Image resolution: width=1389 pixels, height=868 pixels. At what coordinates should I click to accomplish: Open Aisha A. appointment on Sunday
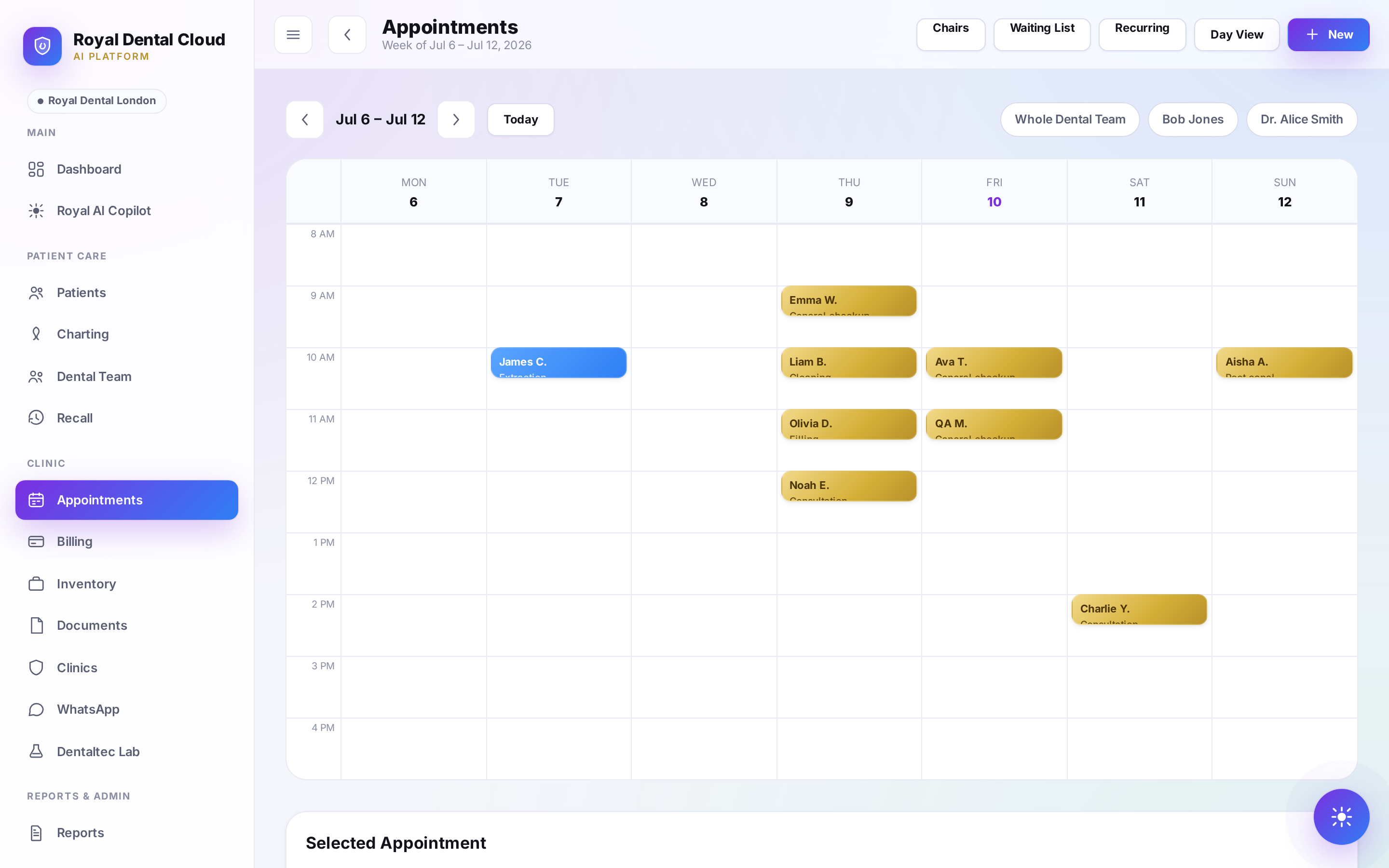click(1284, 362)
